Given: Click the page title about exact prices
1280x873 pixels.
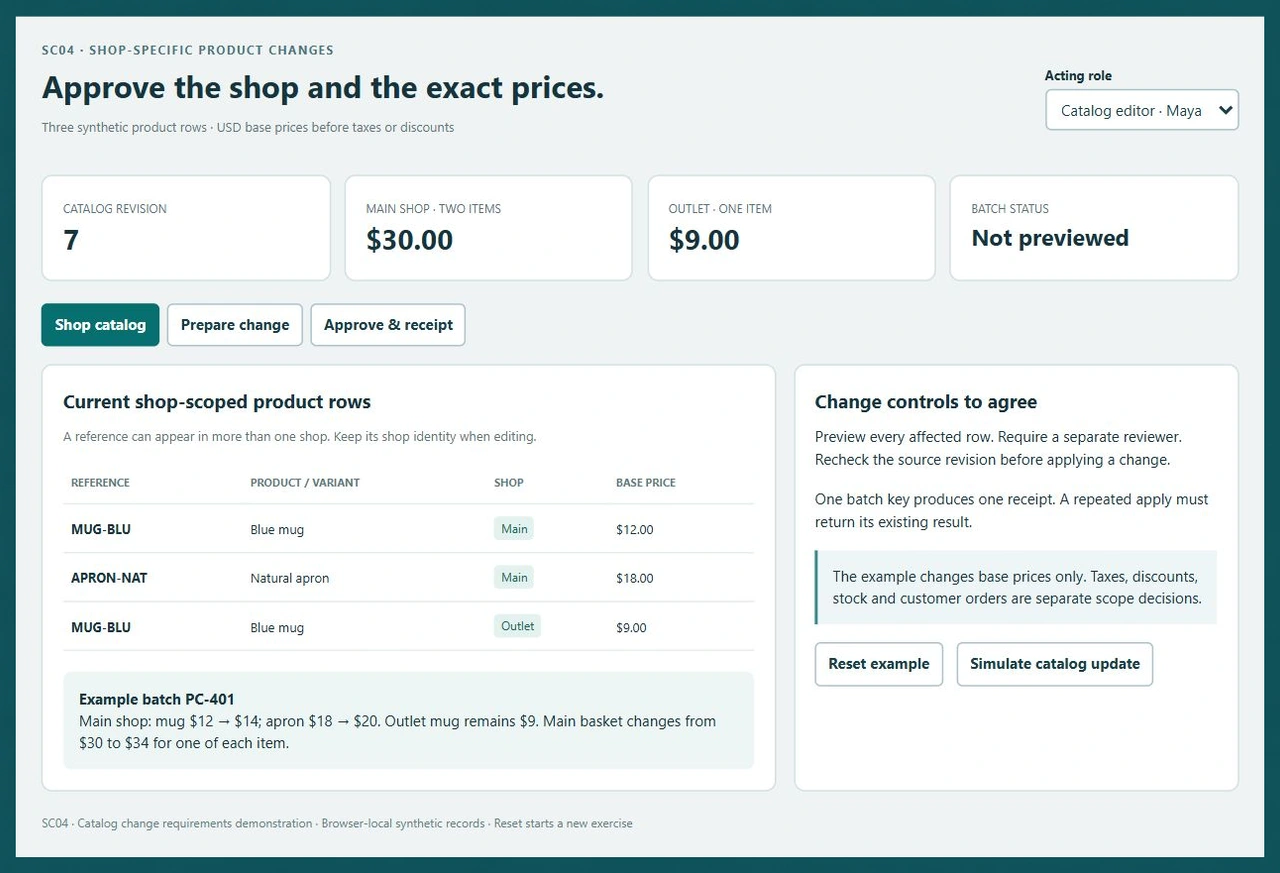Looking at the screenshot, I should pos(323,88).
